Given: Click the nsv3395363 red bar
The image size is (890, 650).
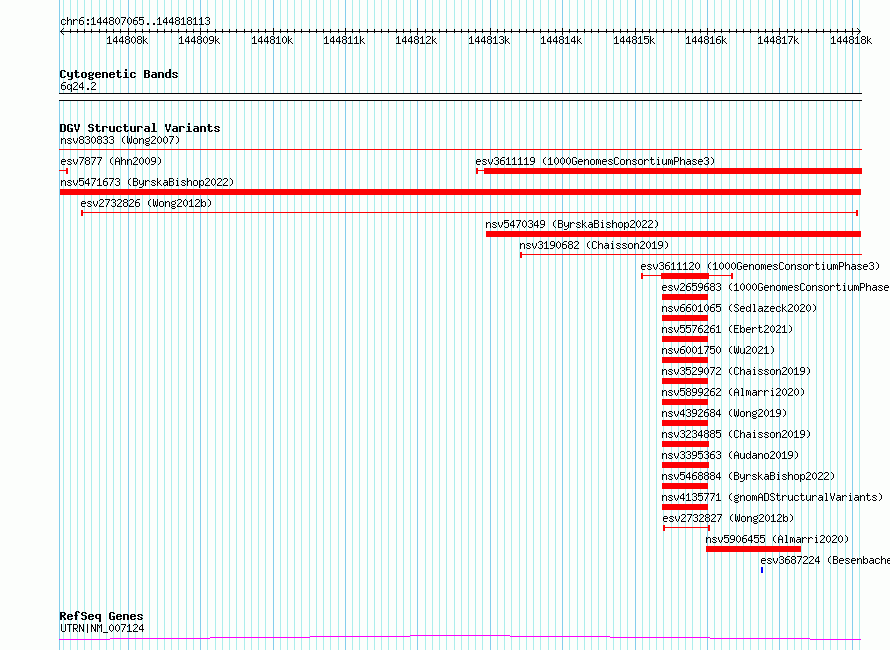Looking at the screenshot, I should (685, 465).
